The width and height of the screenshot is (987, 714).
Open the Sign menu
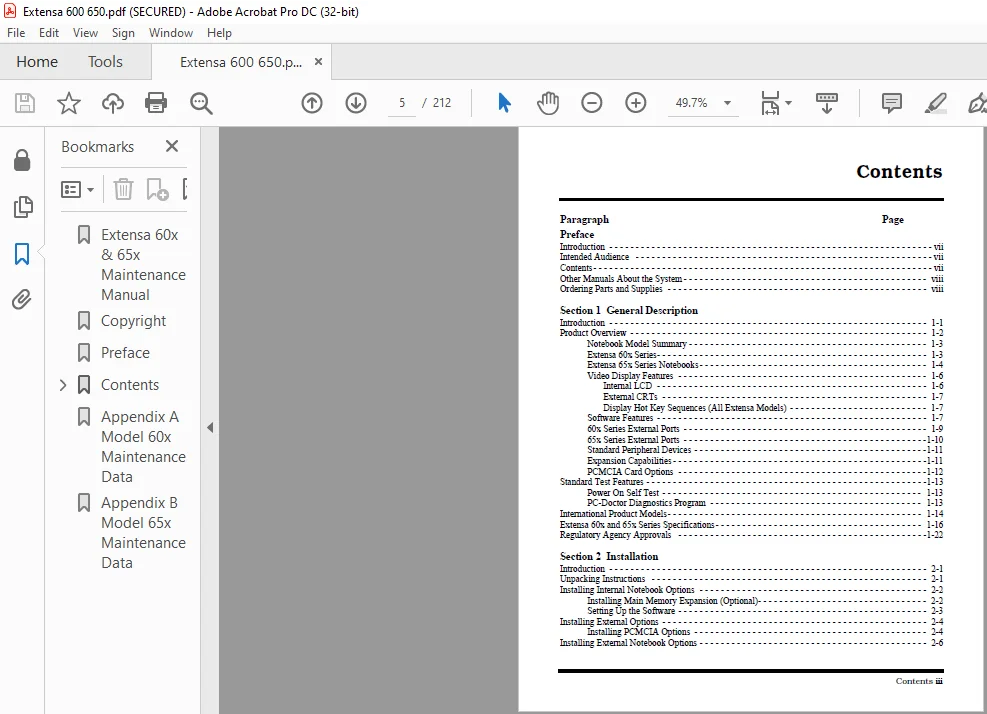[123, 33]
